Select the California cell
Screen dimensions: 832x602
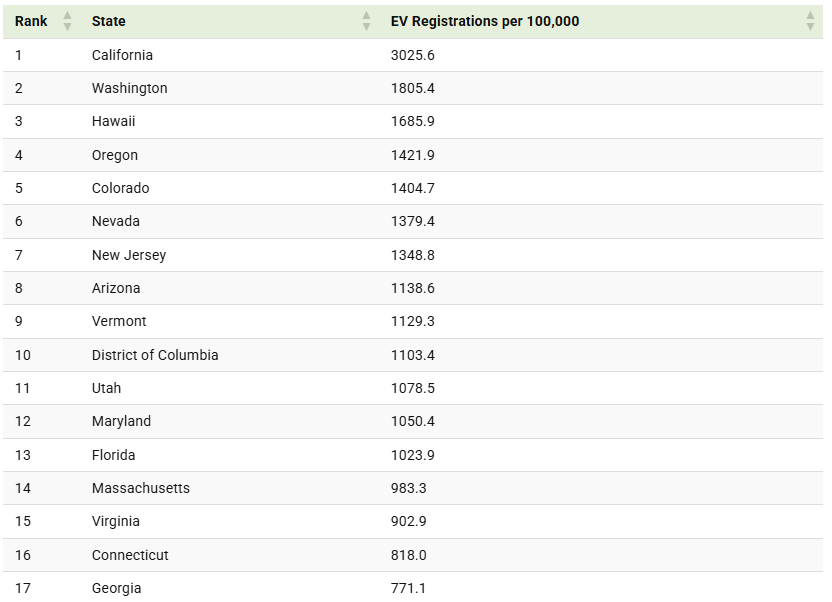122,55
